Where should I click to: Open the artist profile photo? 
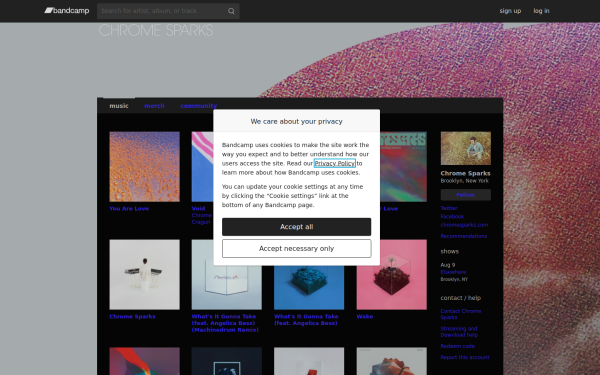pyautogui.click(x=465, y=148)
